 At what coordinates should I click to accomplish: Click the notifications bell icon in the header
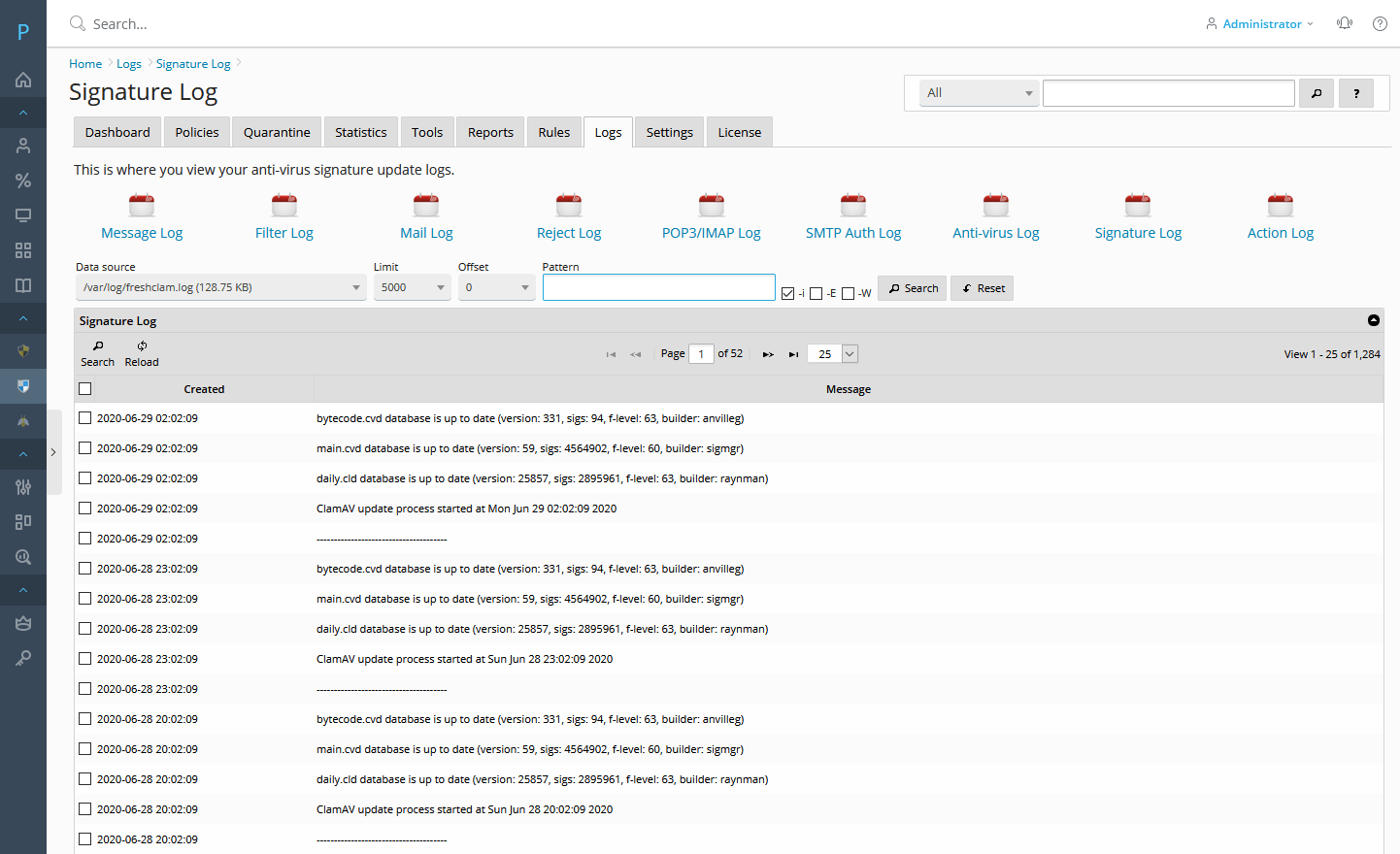(1345, 23)
